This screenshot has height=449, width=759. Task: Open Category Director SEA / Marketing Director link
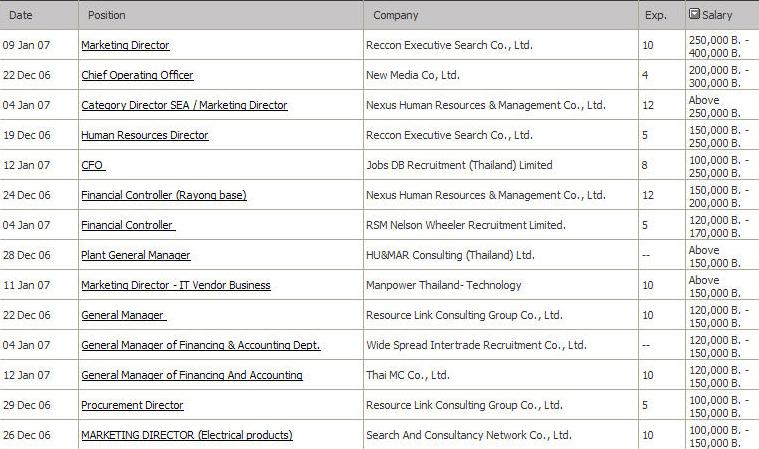point(184,105)
